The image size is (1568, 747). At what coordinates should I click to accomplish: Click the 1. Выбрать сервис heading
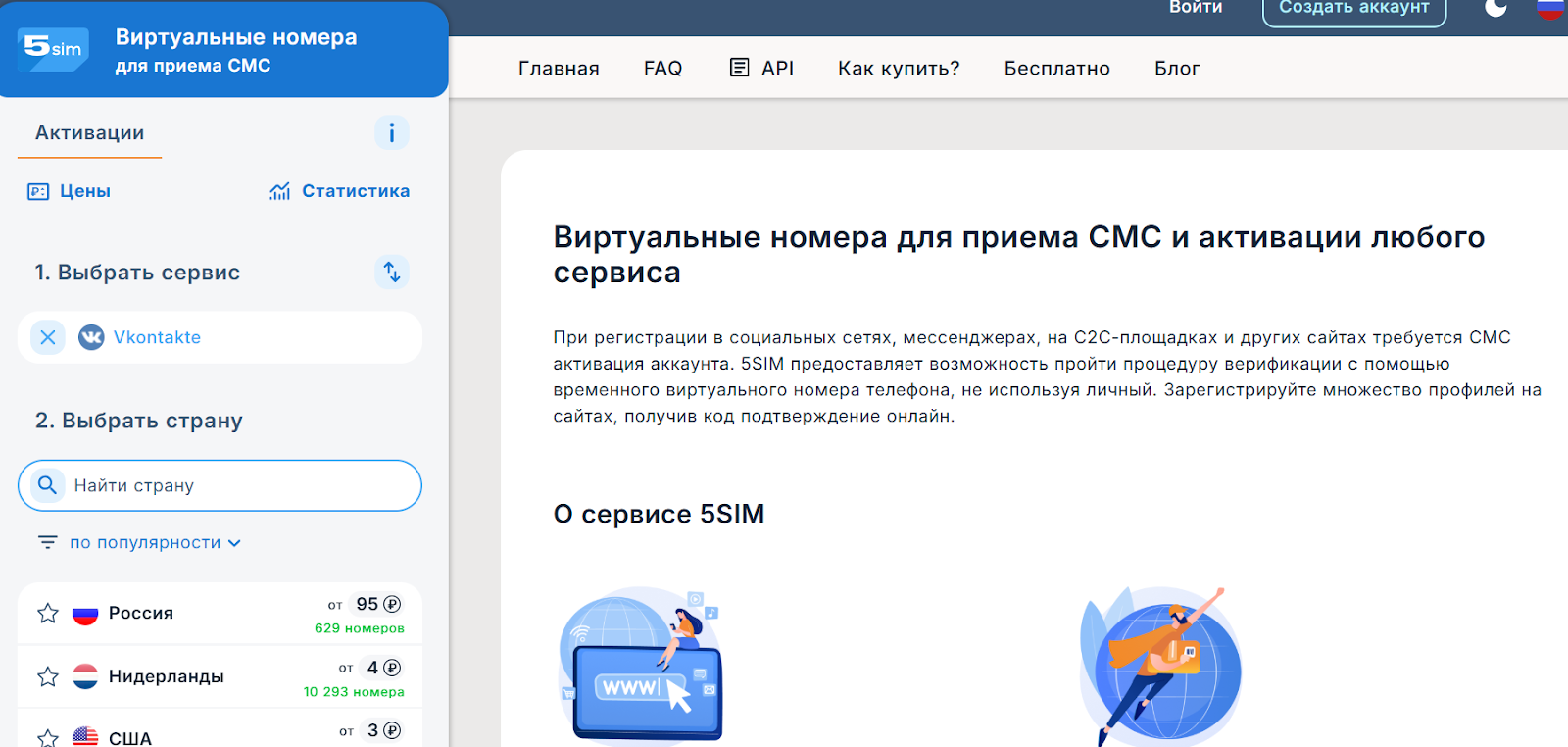pos(137,273)
